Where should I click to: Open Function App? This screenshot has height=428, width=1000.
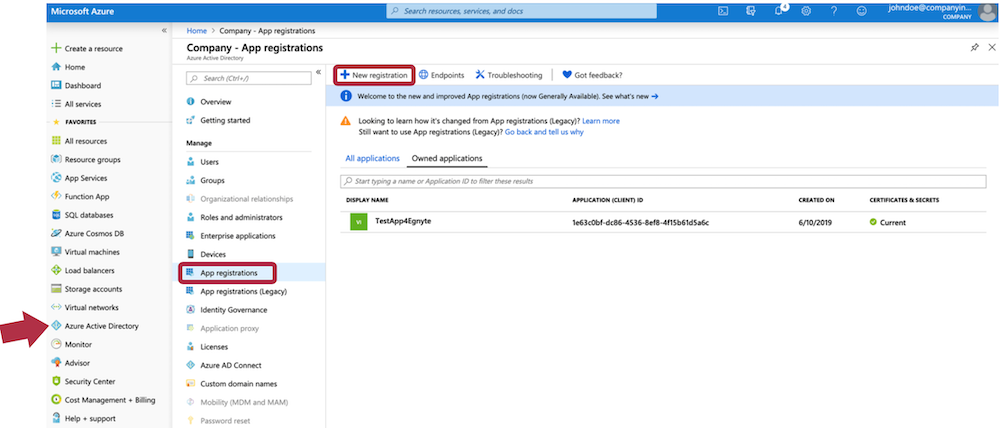point(80,196)
